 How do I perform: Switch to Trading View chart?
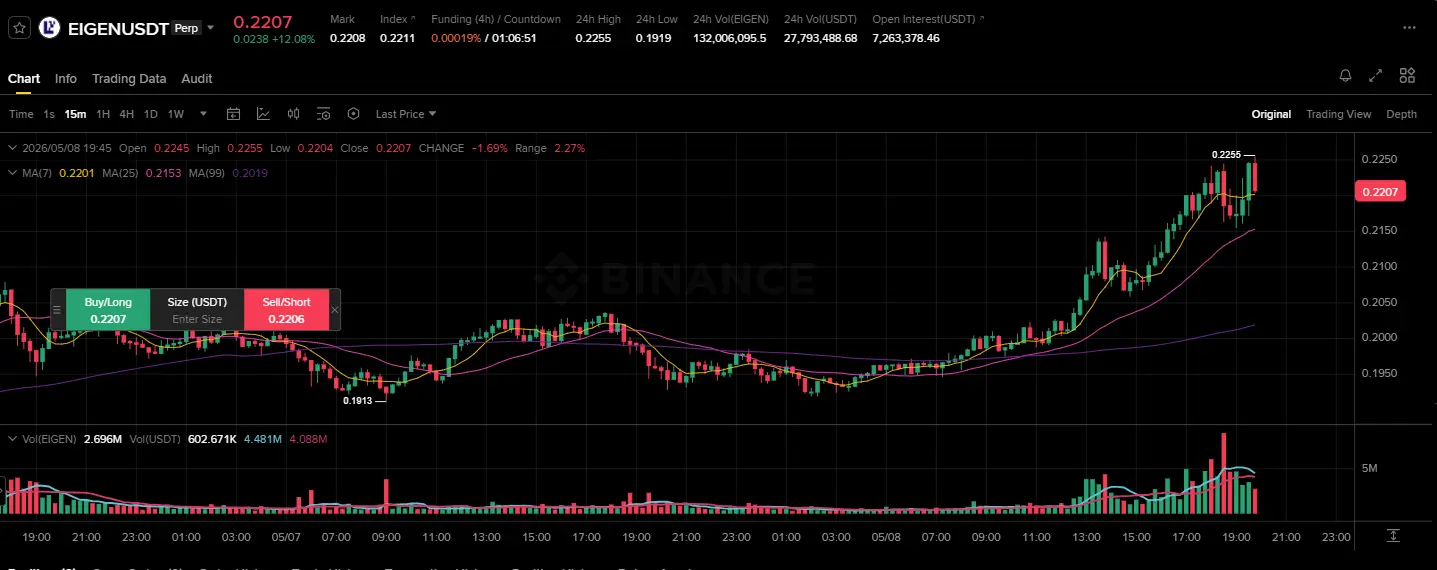coord(1338,114)
